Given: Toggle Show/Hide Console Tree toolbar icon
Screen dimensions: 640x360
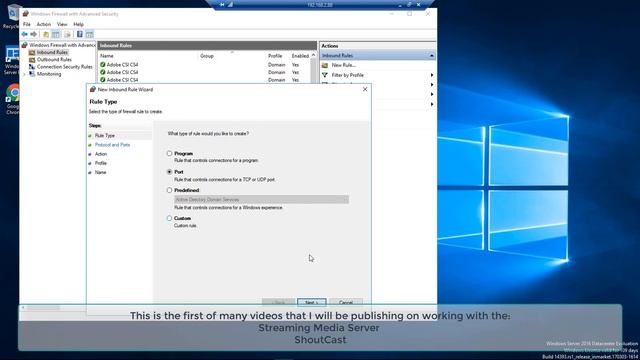Looking at the screenshot, I should pyautogui.click(x=56, y=34).
